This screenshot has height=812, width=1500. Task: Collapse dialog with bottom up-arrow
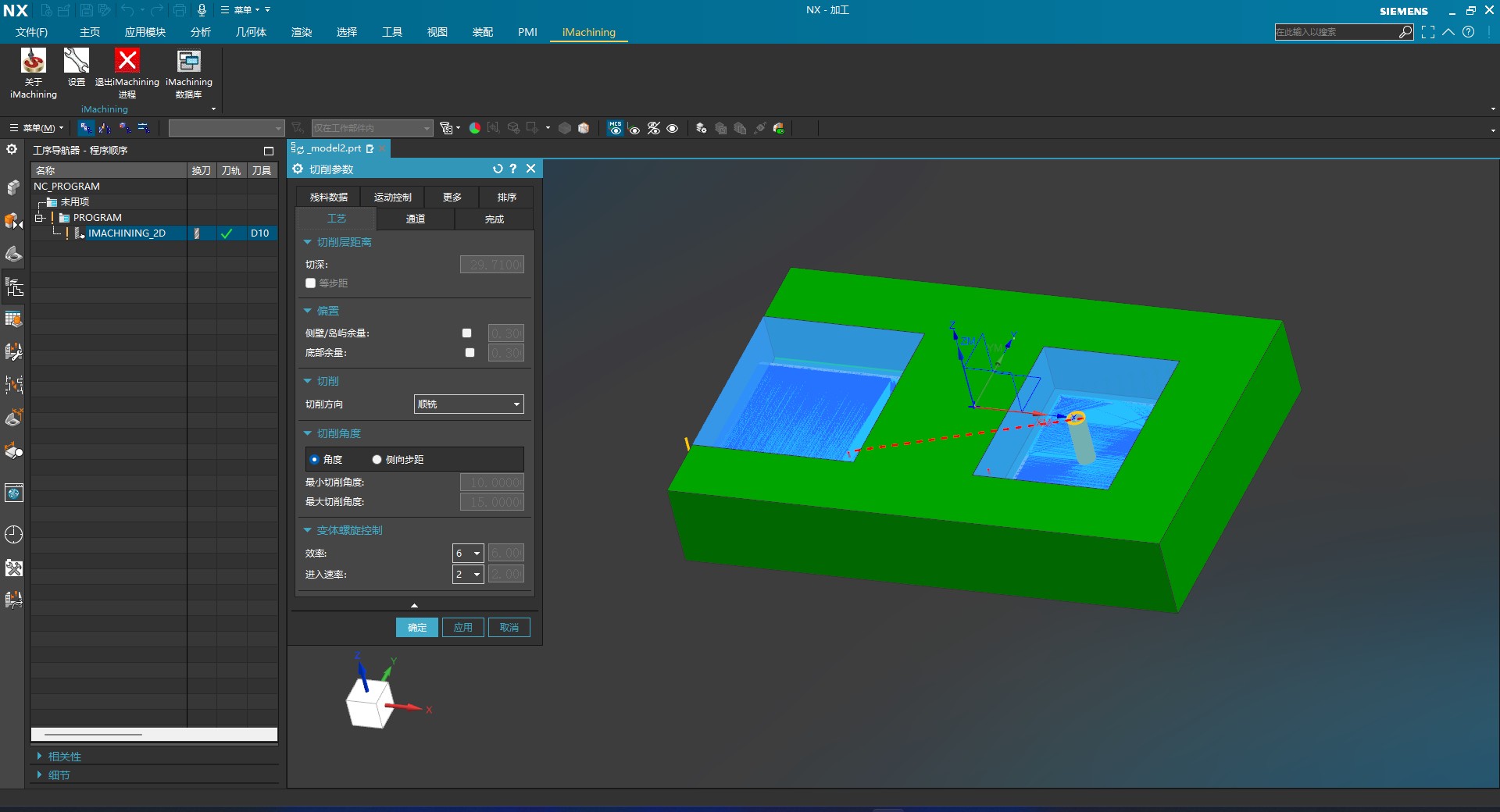coord(415,605)
